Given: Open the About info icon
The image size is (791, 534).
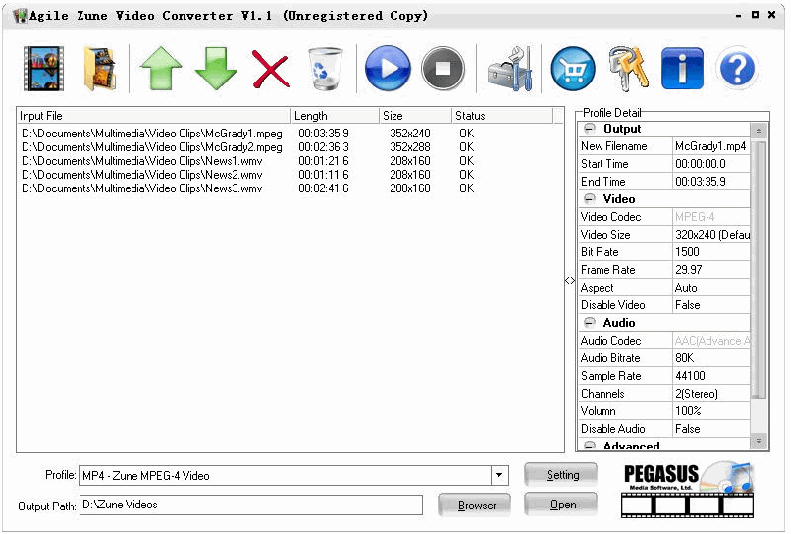Looking at the screenshot, I should point(682,68).
